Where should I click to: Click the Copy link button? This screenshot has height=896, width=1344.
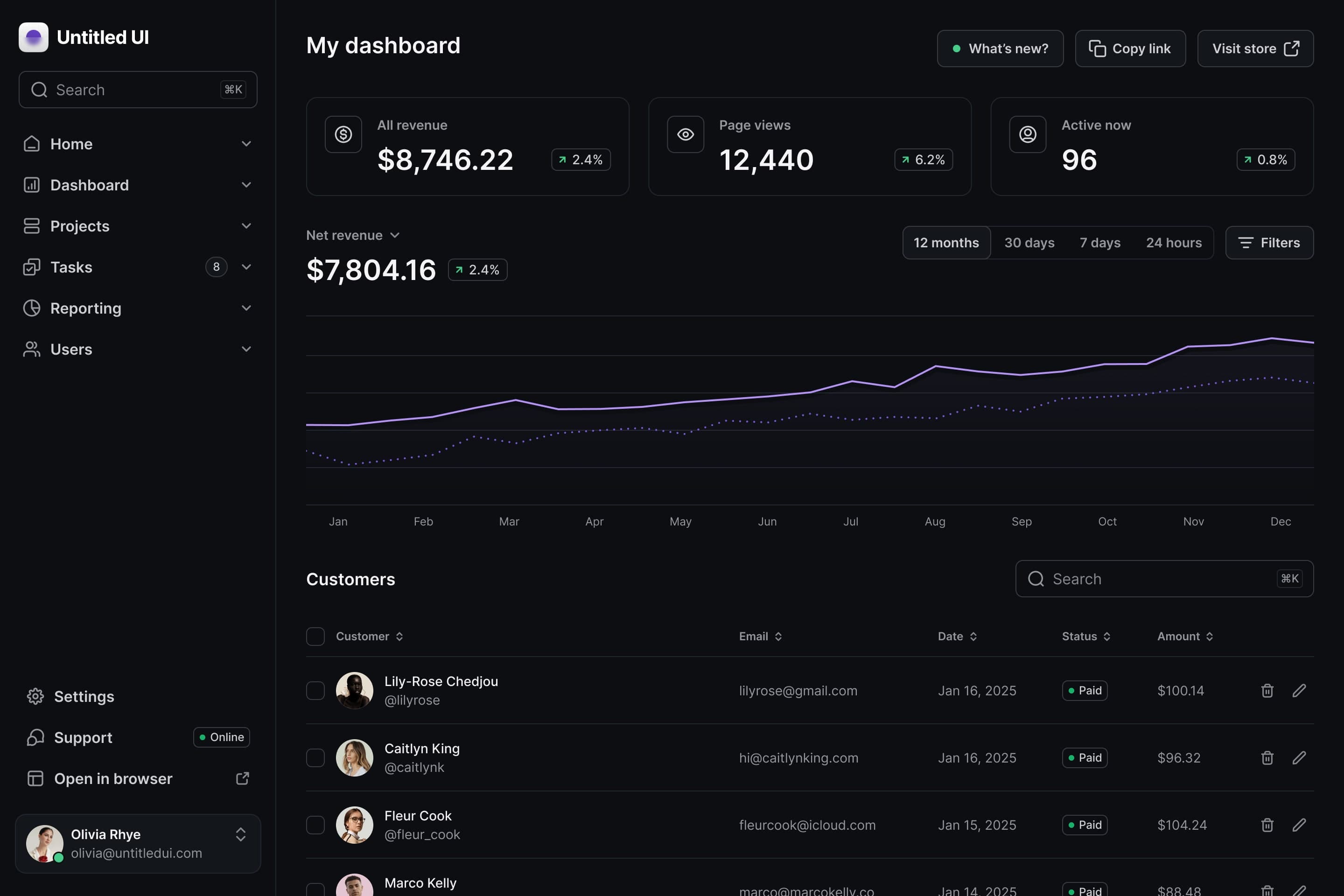[1130, 49]
